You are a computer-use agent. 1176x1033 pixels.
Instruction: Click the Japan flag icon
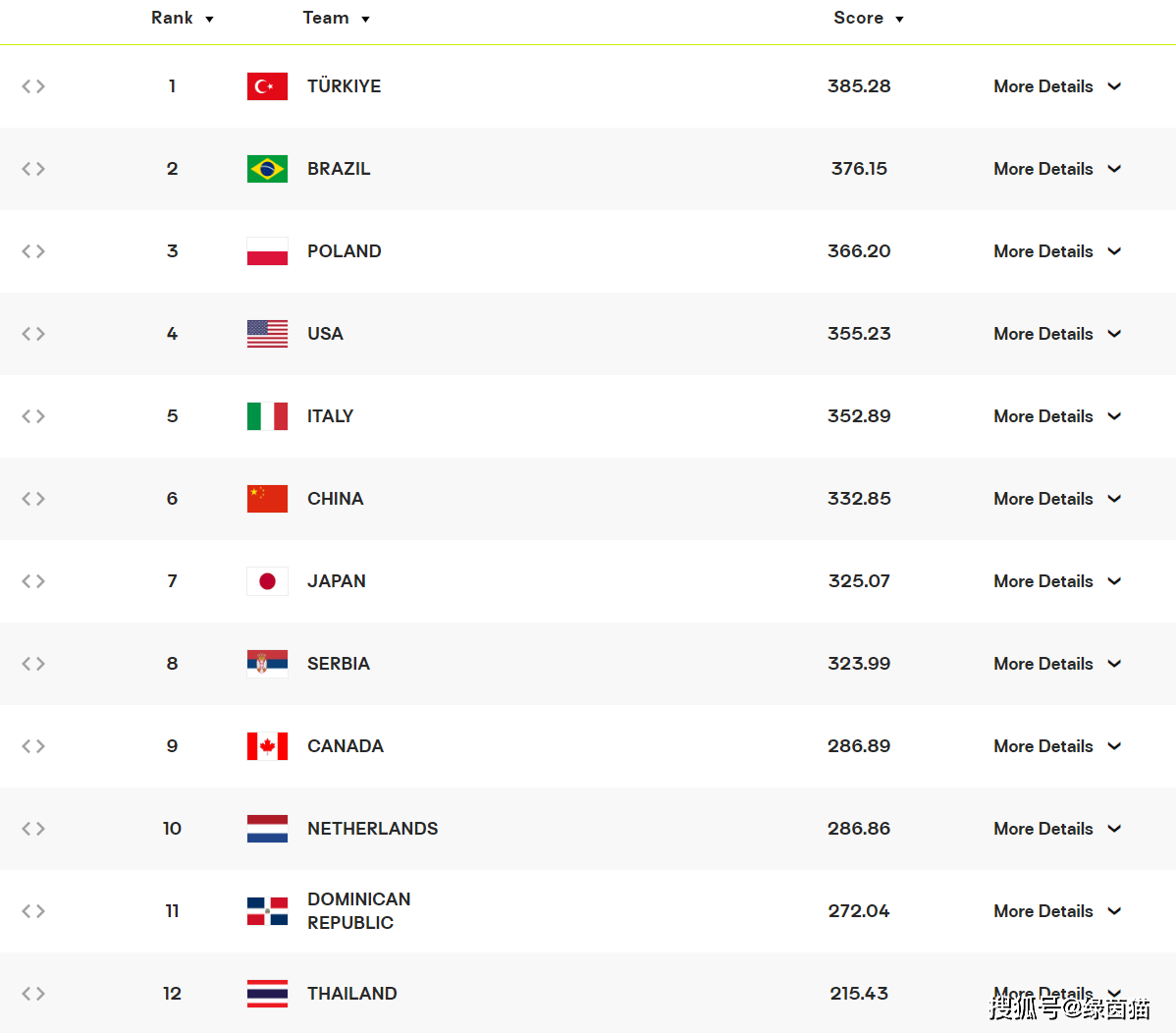tap(267, 581)
